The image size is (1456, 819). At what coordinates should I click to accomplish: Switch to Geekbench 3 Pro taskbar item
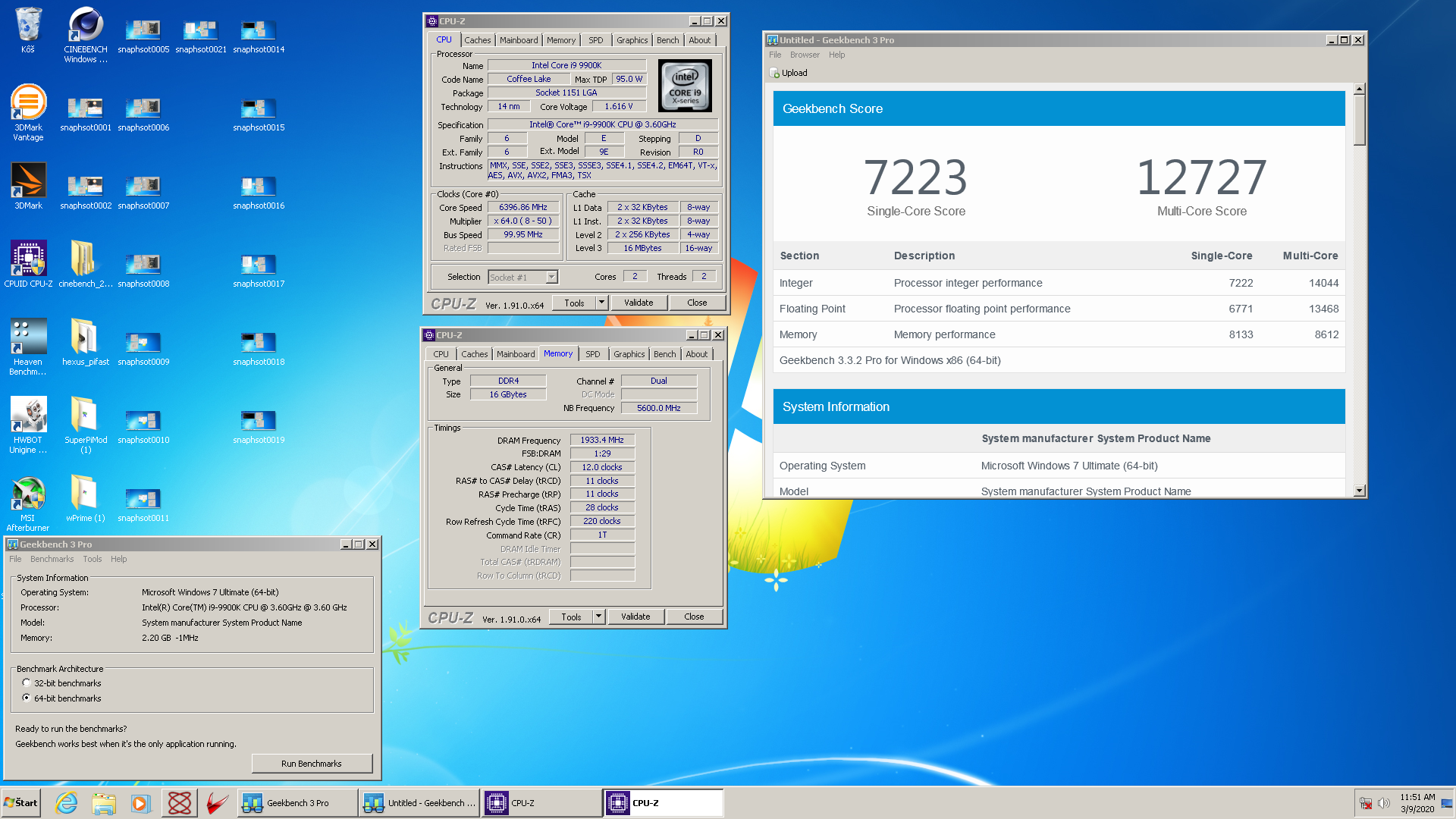click(x=297, y=803)
